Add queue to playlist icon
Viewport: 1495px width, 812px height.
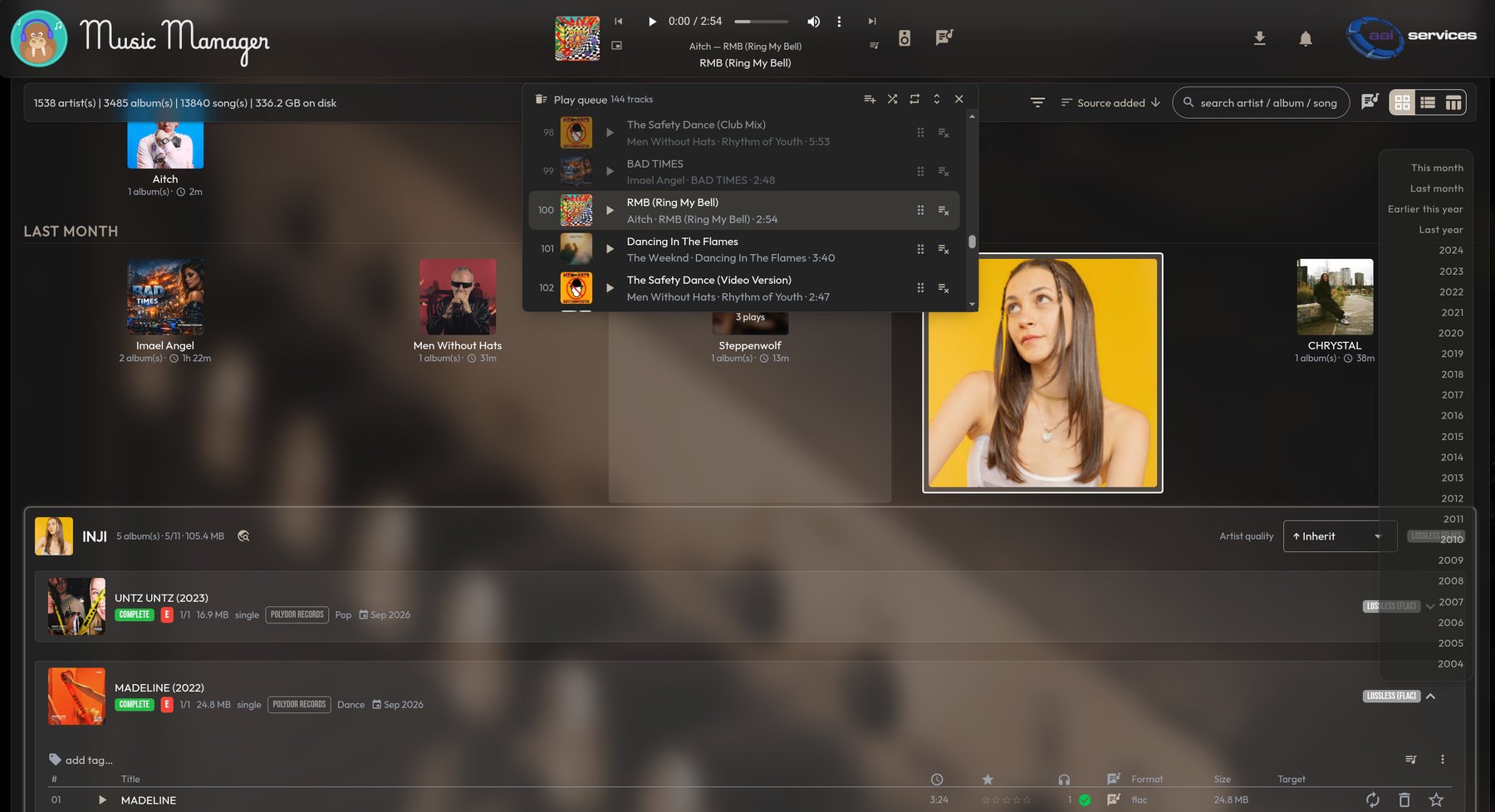(x=870, y=99)
